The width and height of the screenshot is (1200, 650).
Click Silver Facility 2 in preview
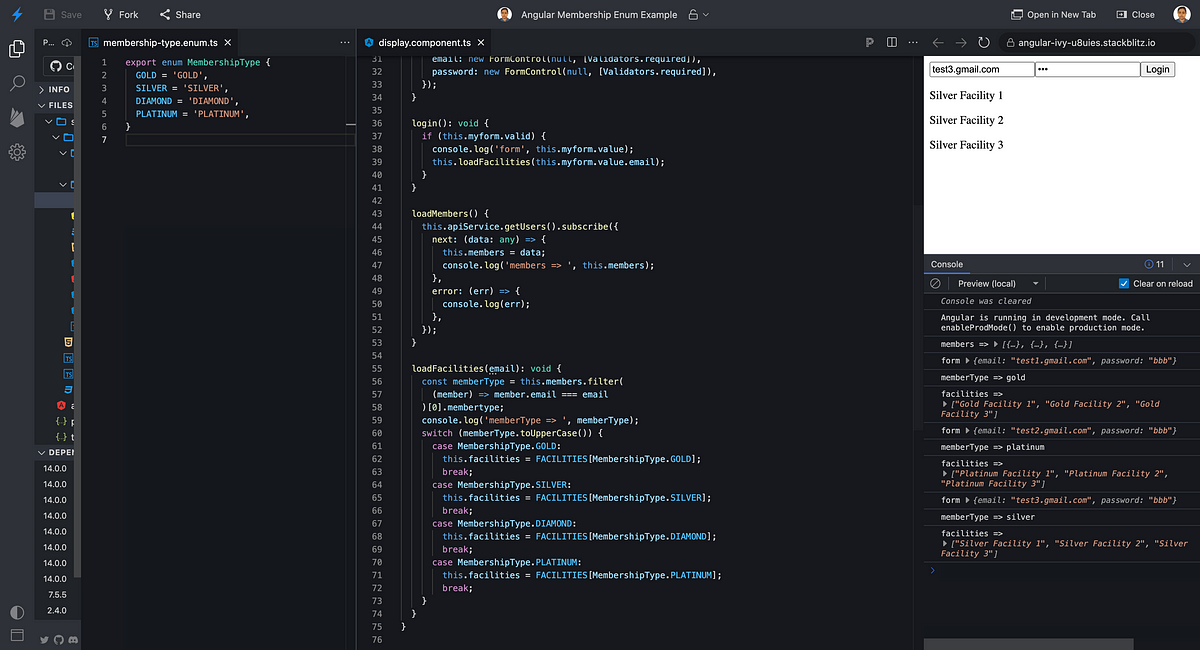(x=966, y=120)
